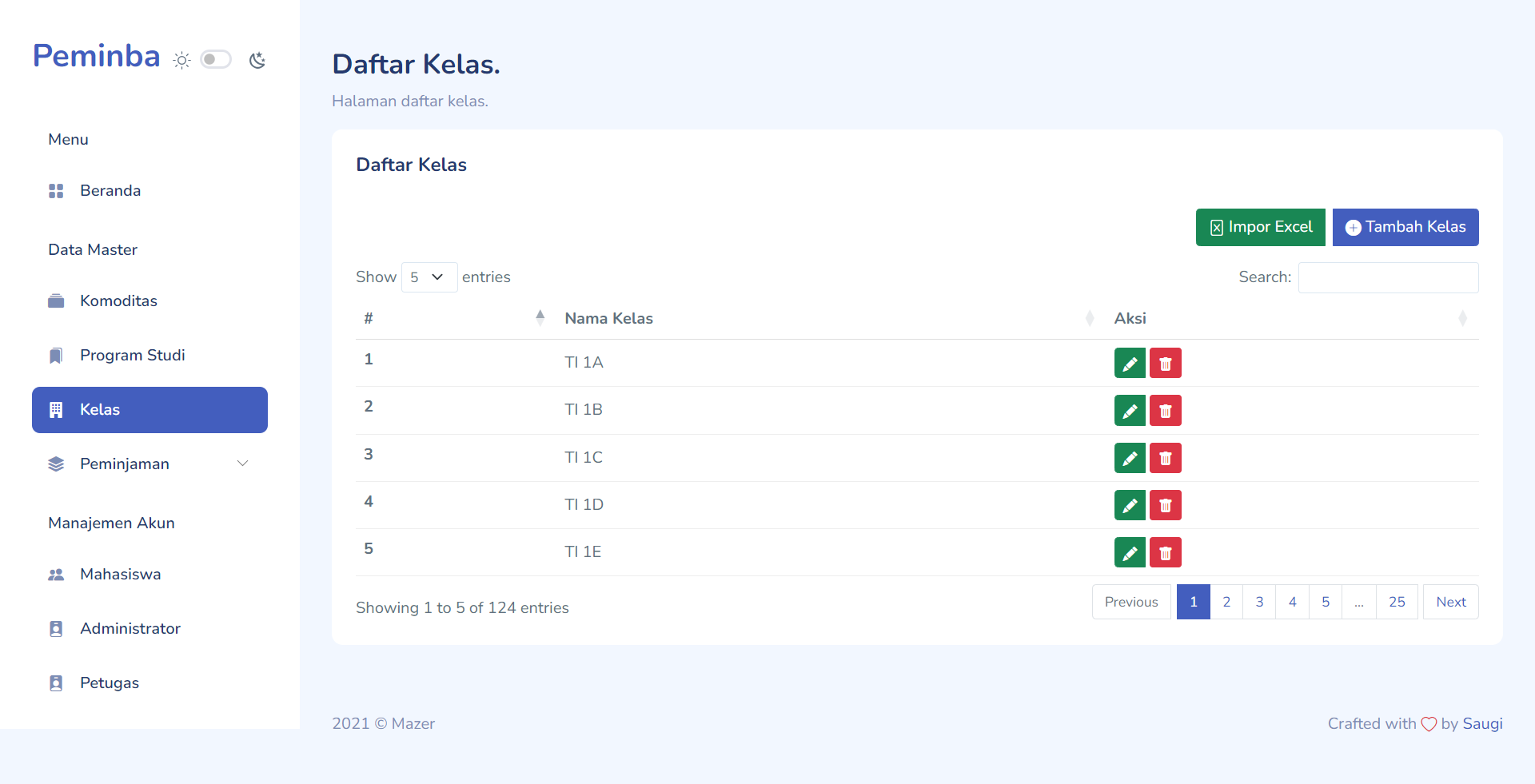Click the TI 1A class name
Screen dimensions: 1535x784
pyautogui.click(x=584, y=362)
